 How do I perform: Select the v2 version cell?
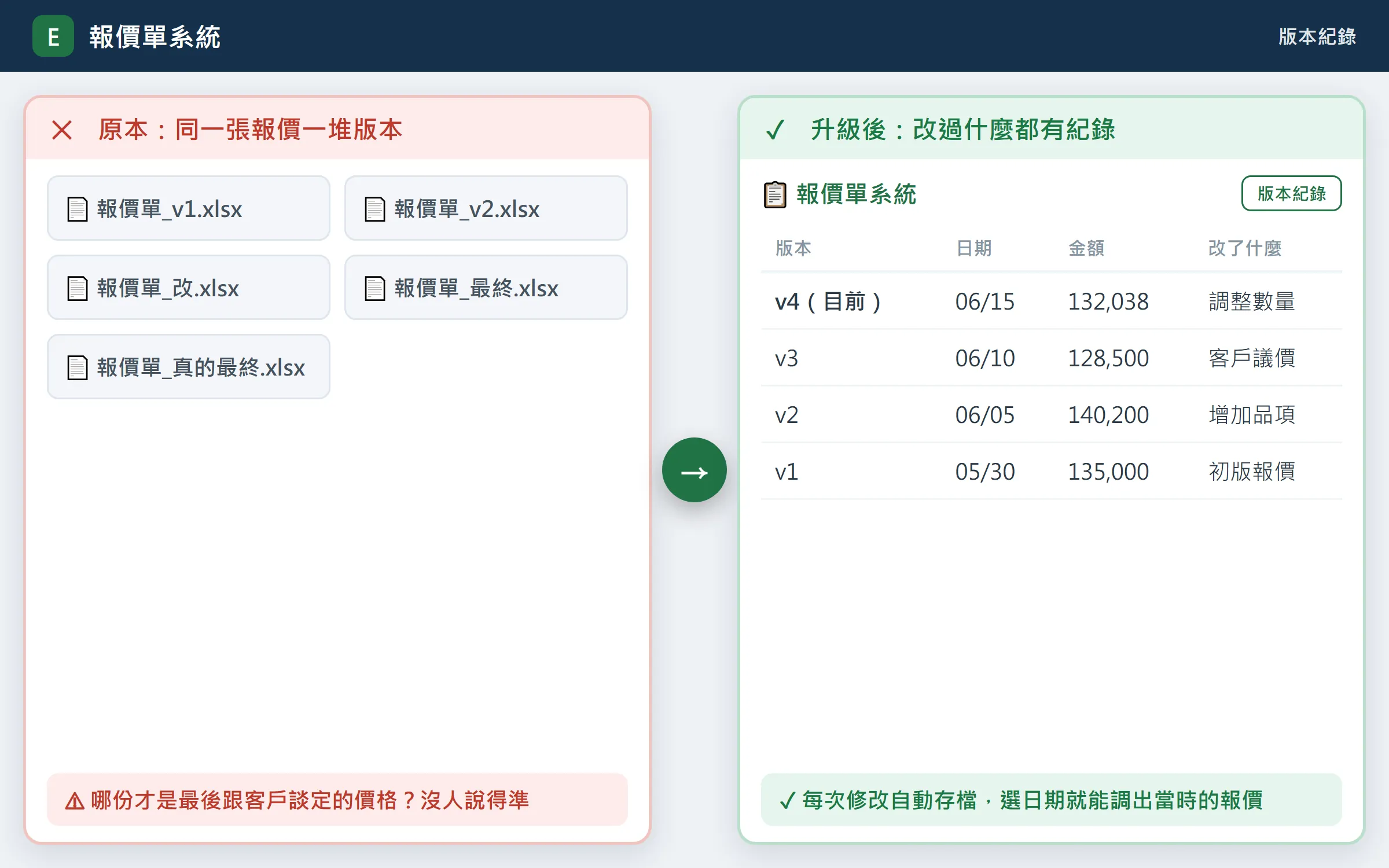click(x=787, y=415)
